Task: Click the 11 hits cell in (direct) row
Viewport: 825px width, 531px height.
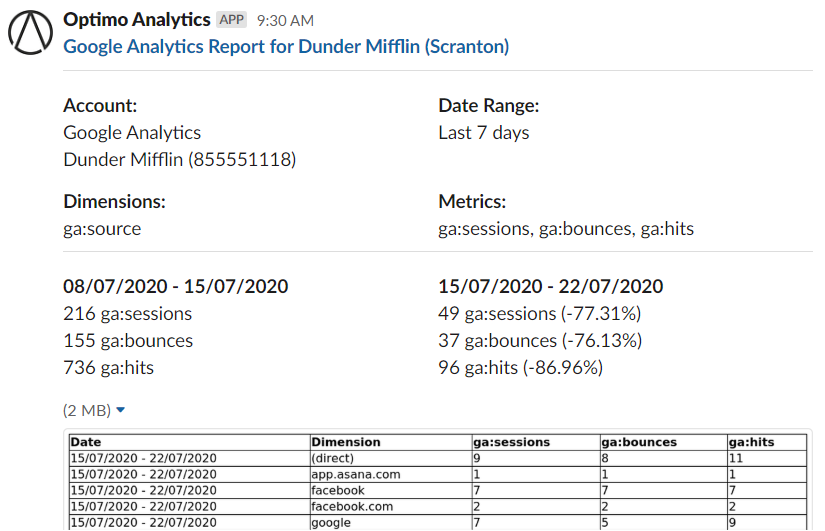Action: 768,458
